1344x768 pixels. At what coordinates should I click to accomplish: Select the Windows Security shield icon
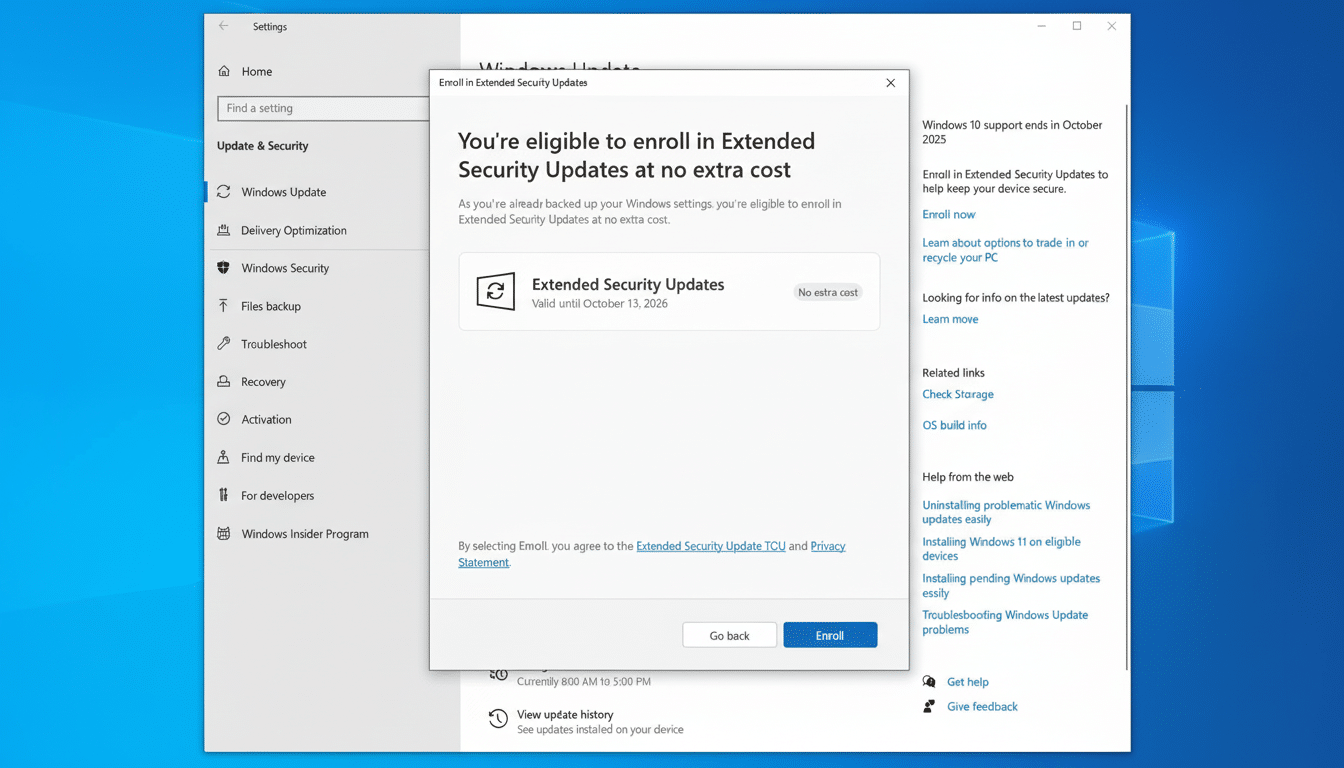click(222, 267)
